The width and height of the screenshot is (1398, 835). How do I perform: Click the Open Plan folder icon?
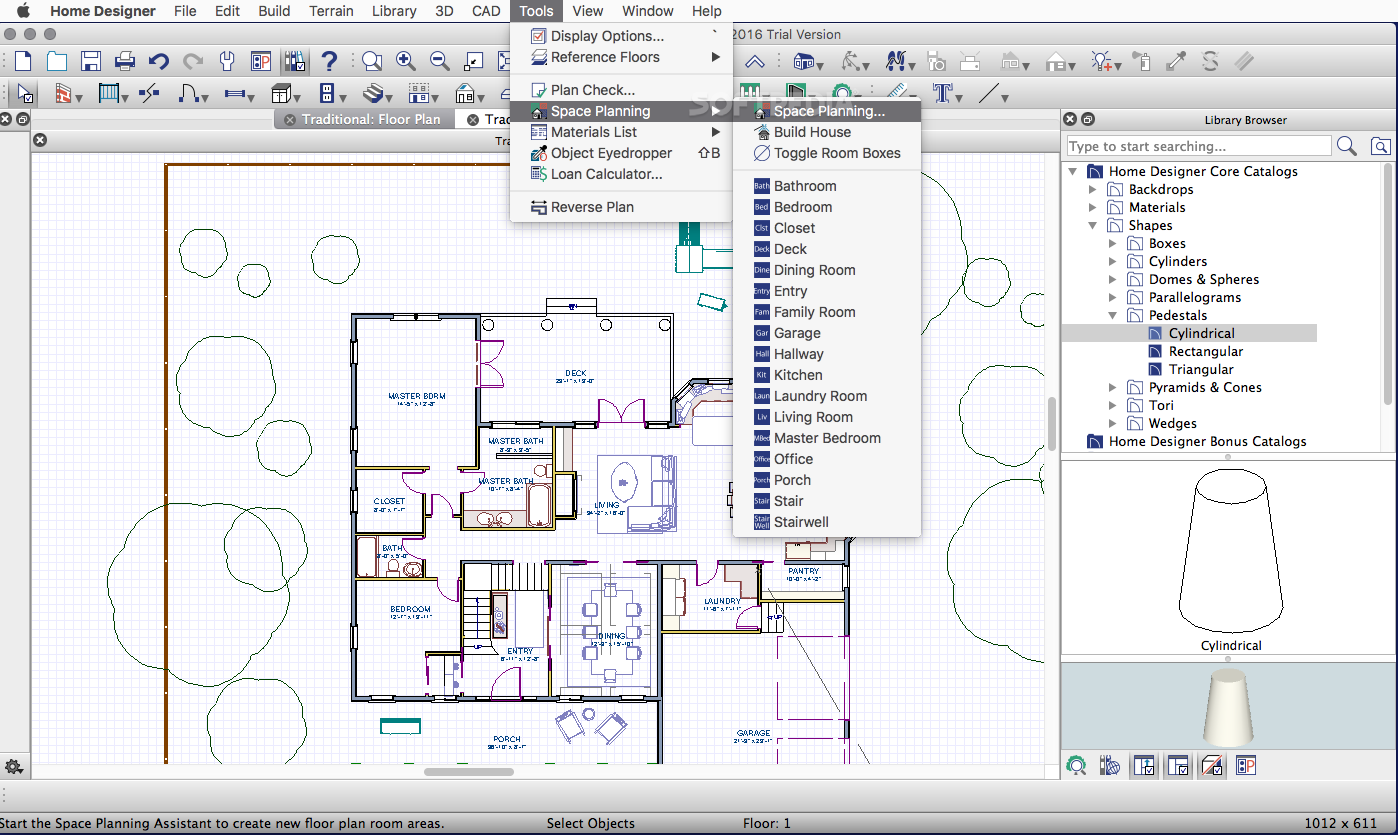click(57, 61)
